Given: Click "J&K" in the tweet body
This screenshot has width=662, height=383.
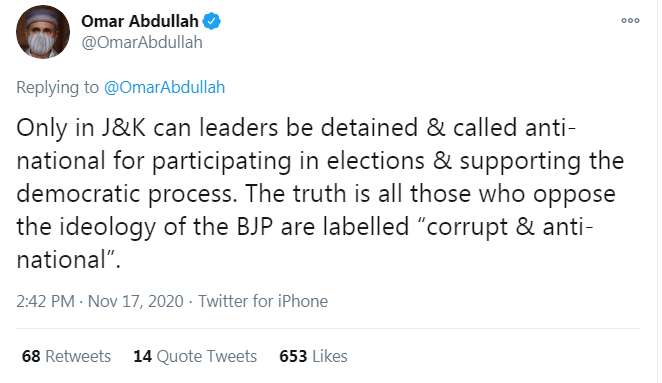Looking at the screenshot, I should click(124, 128).
